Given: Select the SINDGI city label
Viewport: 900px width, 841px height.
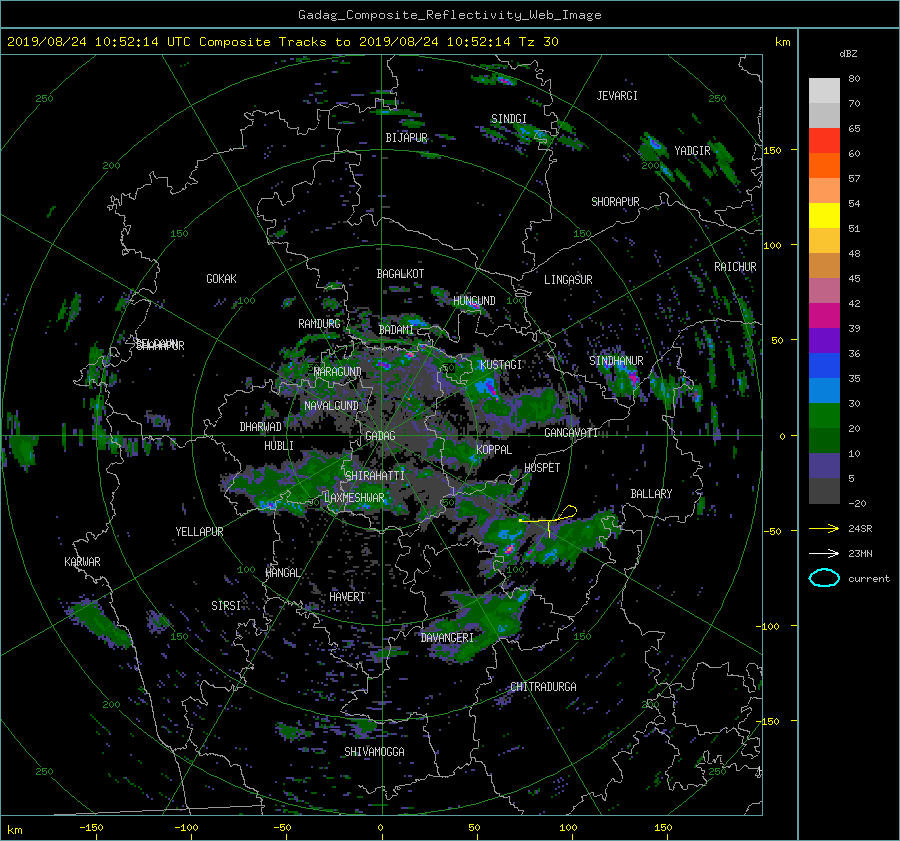Looking at the screenshot, I should pos(509,119).
